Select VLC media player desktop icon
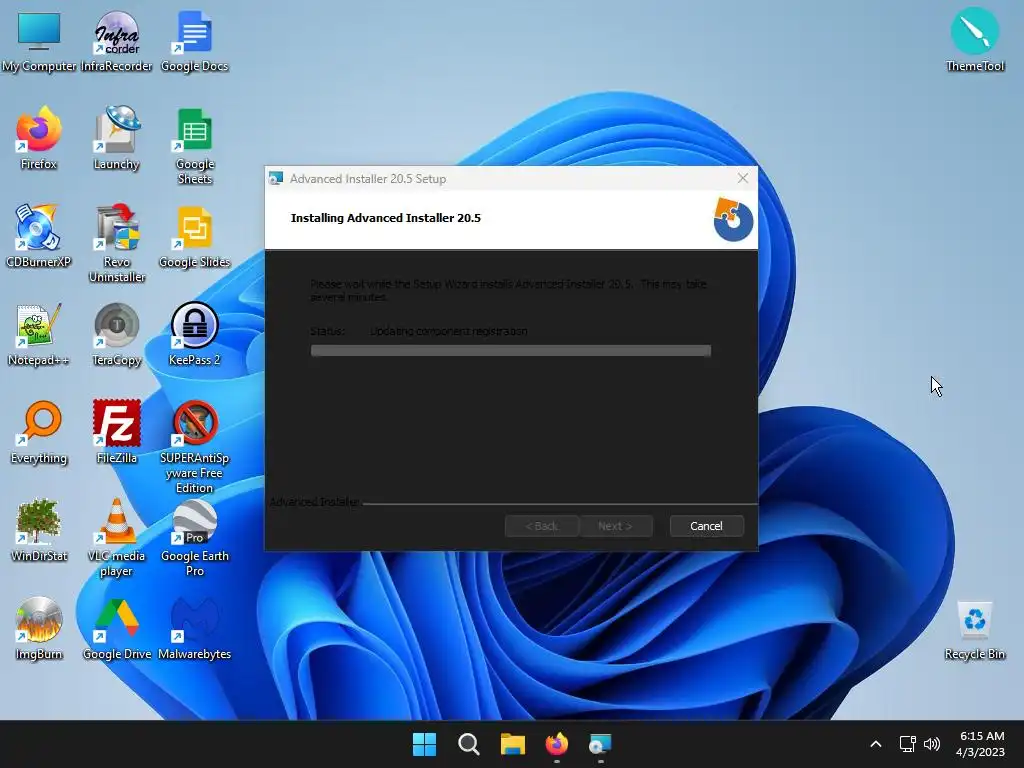 click(116, 537)
